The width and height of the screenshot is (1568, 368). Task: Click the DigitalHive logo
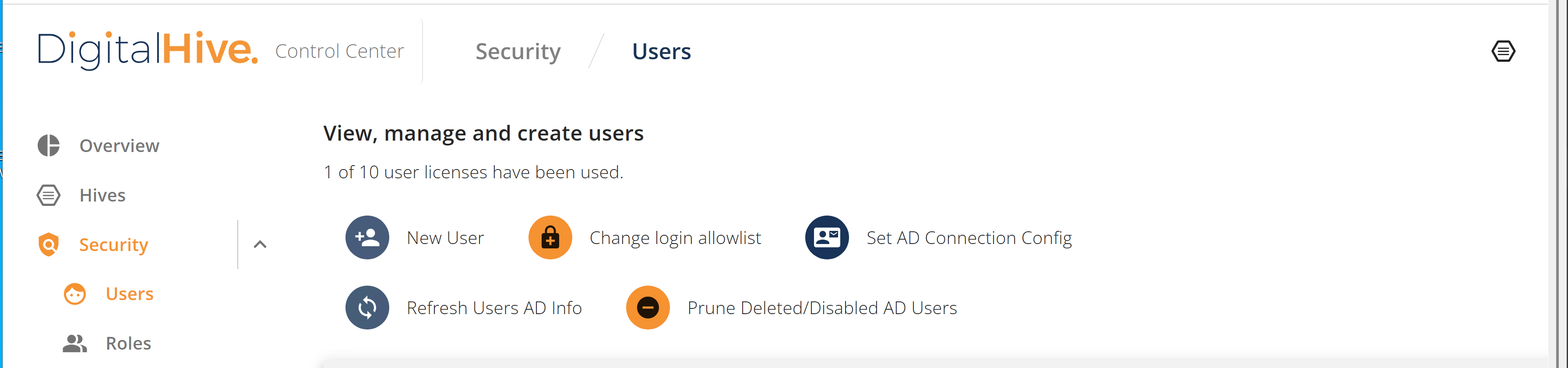148,50
